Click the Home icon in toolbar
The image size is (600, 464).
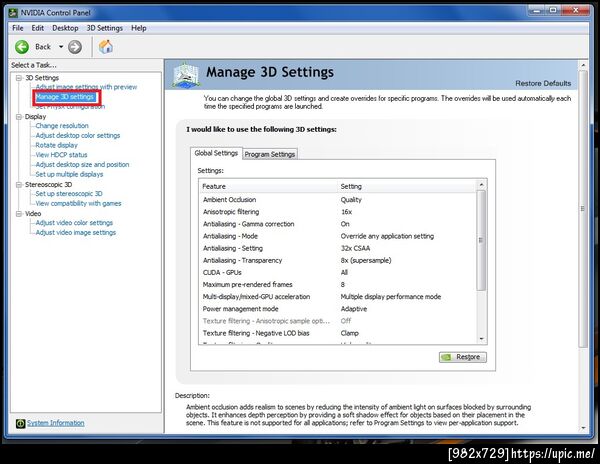tap(106, 47)
